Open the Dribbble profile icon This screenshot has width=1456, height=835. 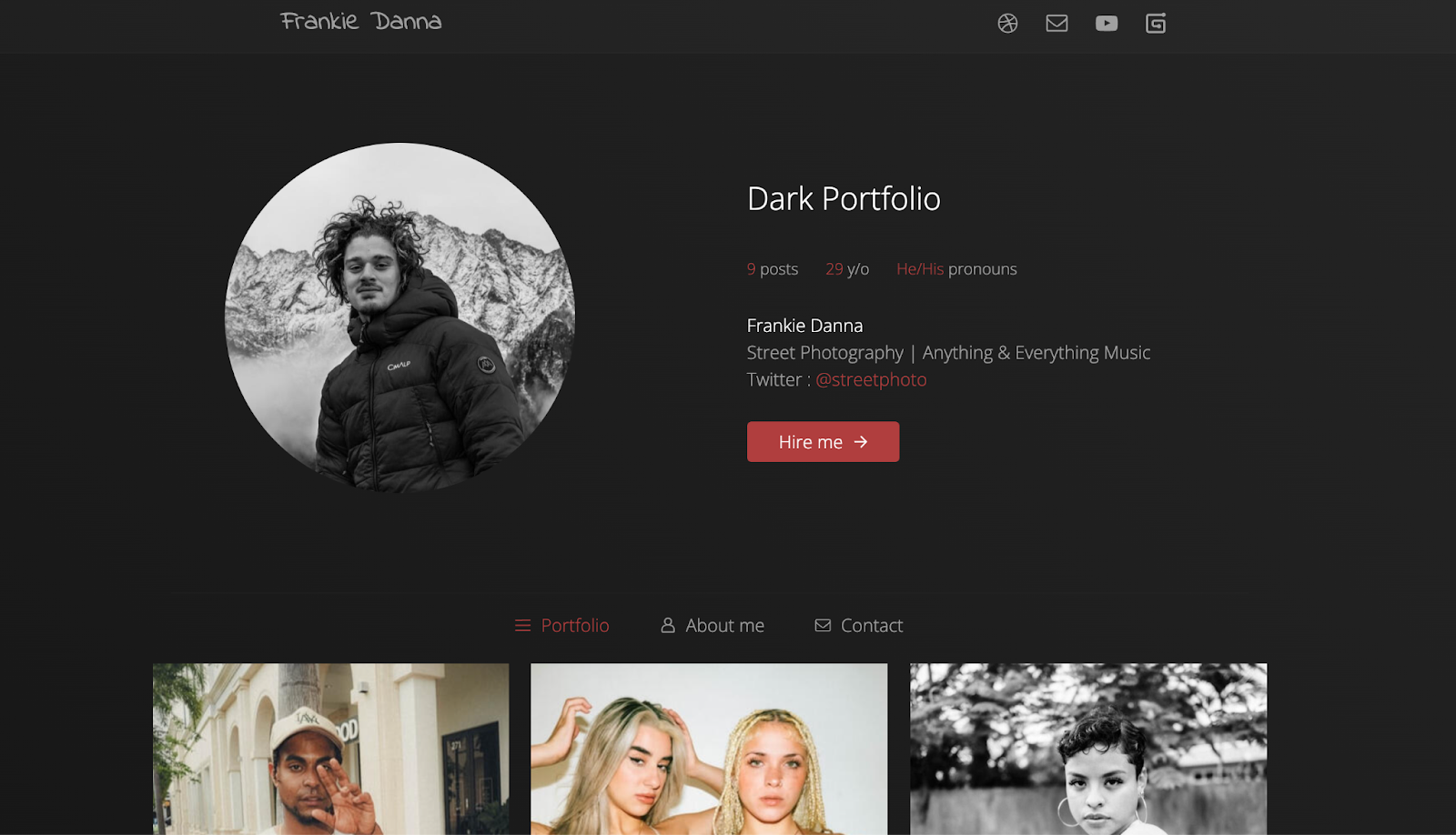[x=1006, y=24]
